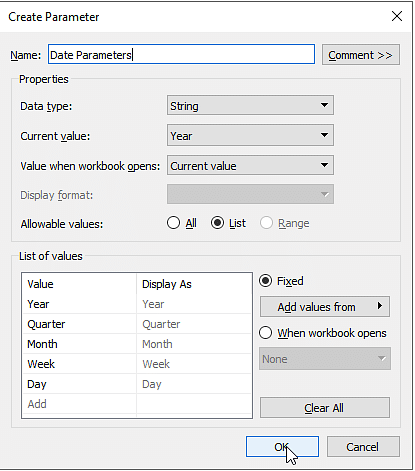Select the Week value cell
Image resolution: width=415 pixels, height=471 pixels.
(x=79, y=364)
